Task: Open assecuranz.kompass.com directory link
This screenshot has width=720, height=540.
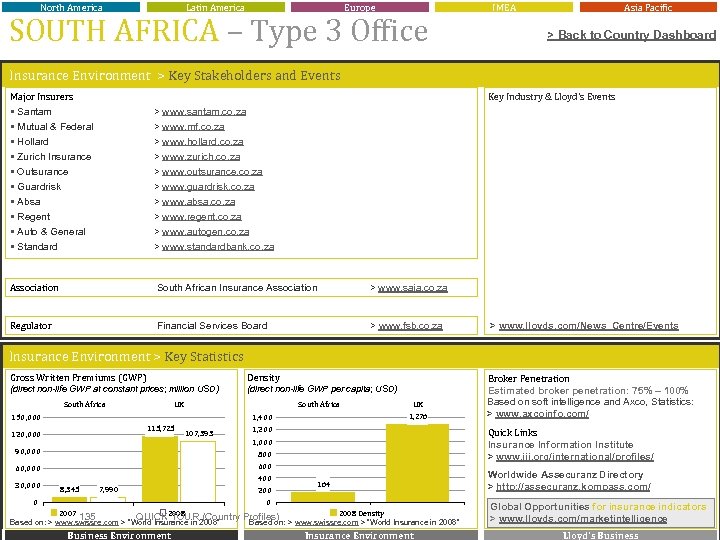Action: (573, 487)
